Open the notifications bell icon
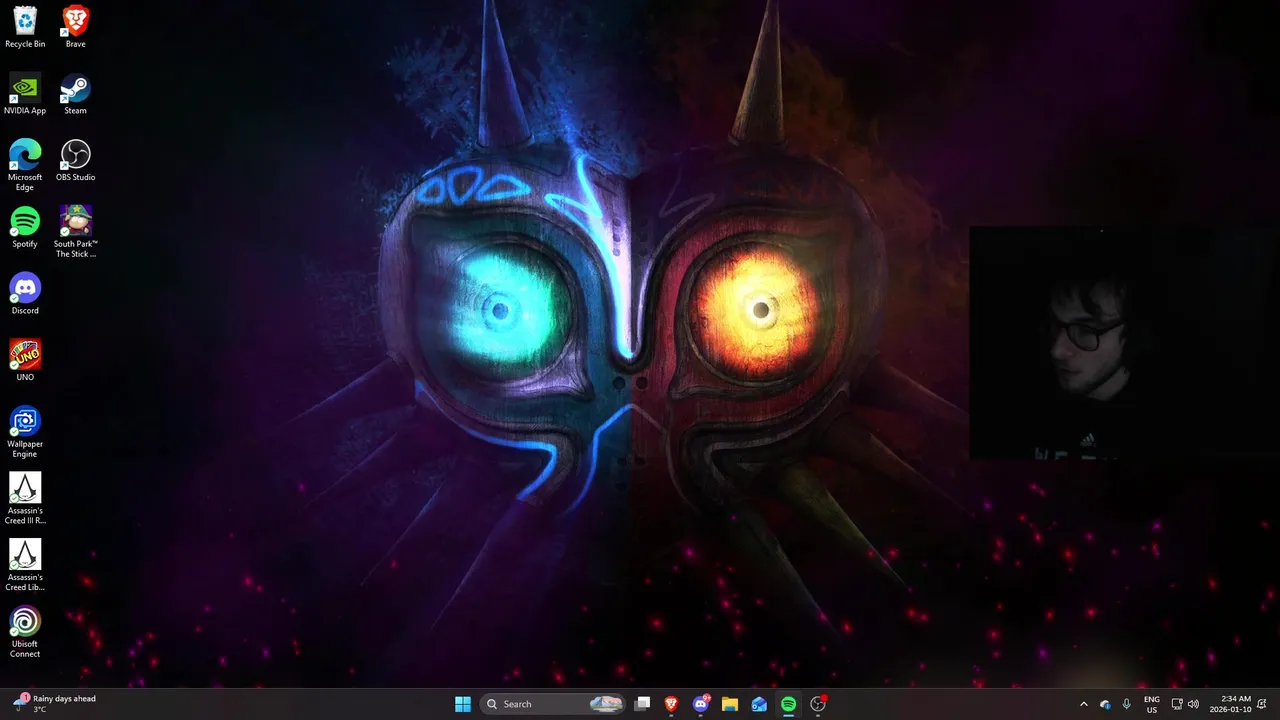Viewport: 1280px width, 720px height. click(1263, 704)
